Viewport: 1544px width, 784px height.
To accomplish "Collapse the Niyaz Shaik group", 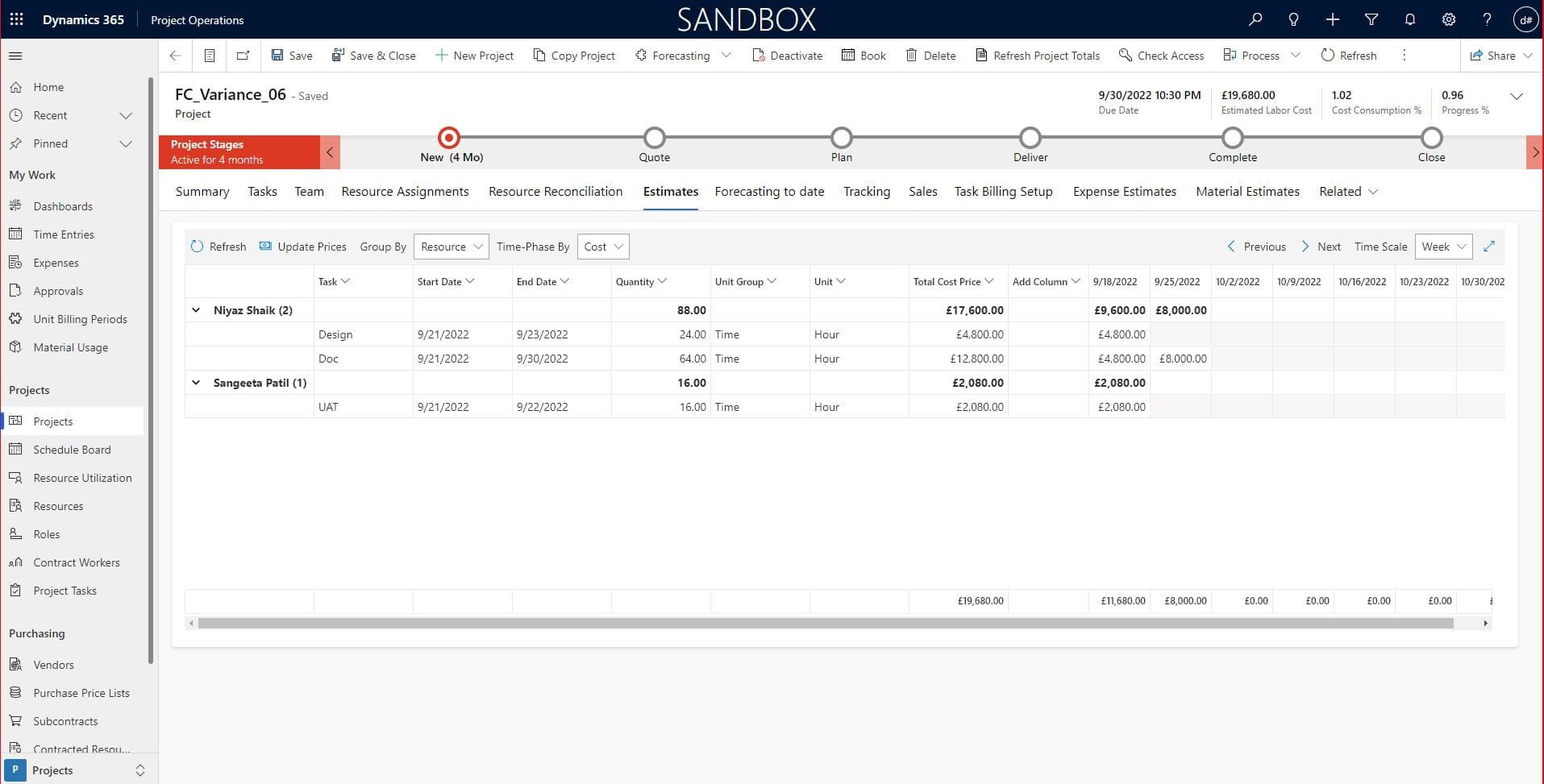I will point(196,310).
